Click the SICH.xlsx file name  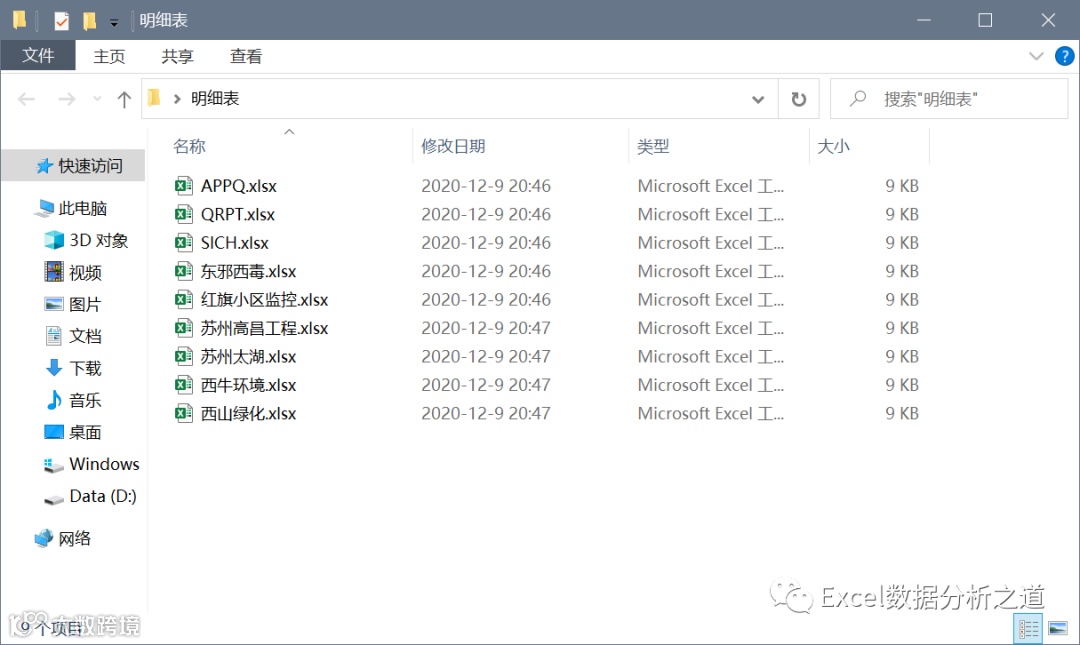coord(235,243)
